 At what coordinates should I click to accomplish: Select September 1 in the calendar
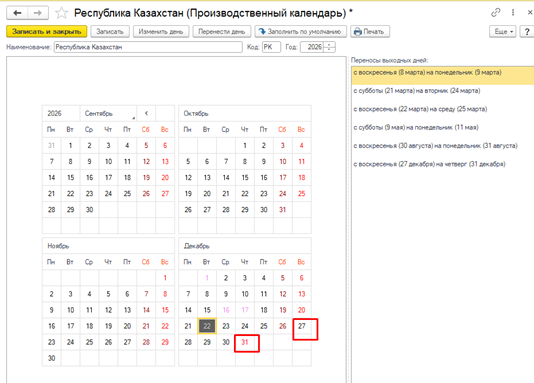click(70, 146)
